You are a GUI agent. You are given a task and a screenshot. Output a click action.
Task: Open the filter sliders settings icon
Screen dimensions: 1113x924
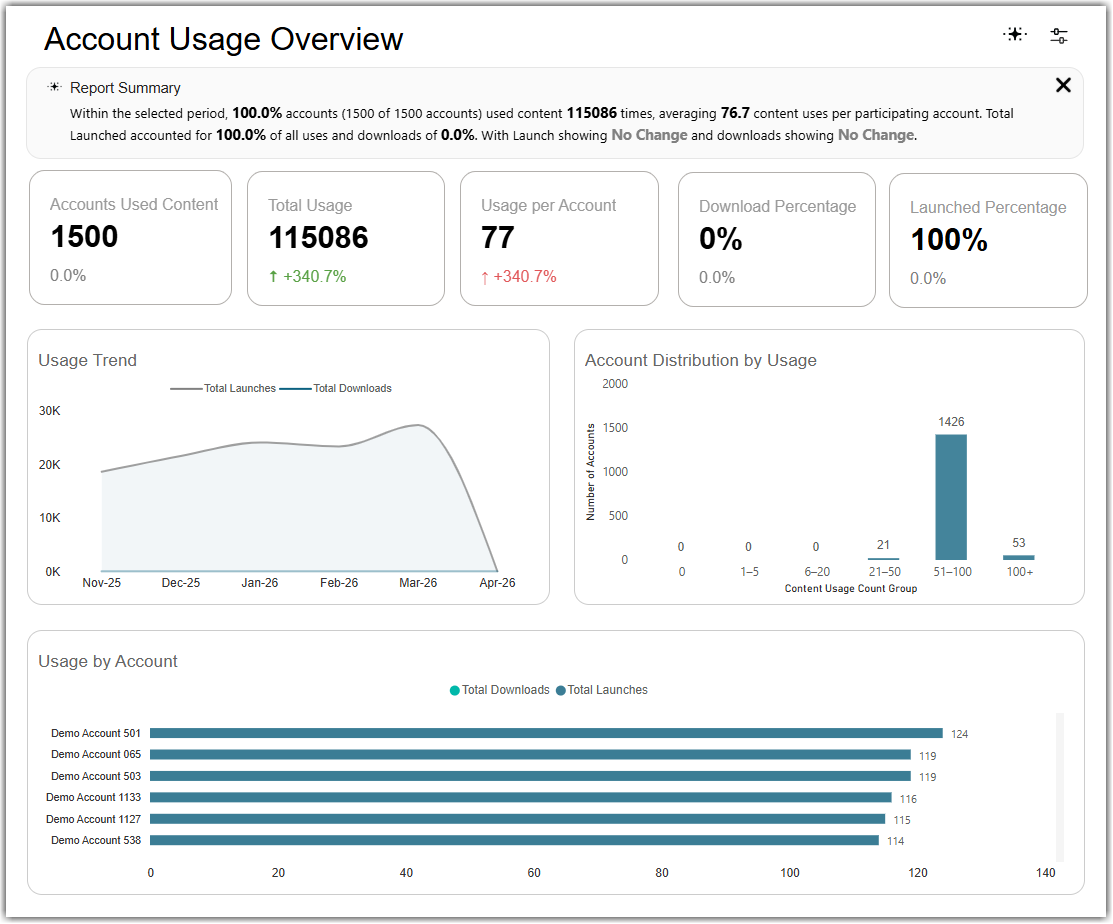point(1058,35)
